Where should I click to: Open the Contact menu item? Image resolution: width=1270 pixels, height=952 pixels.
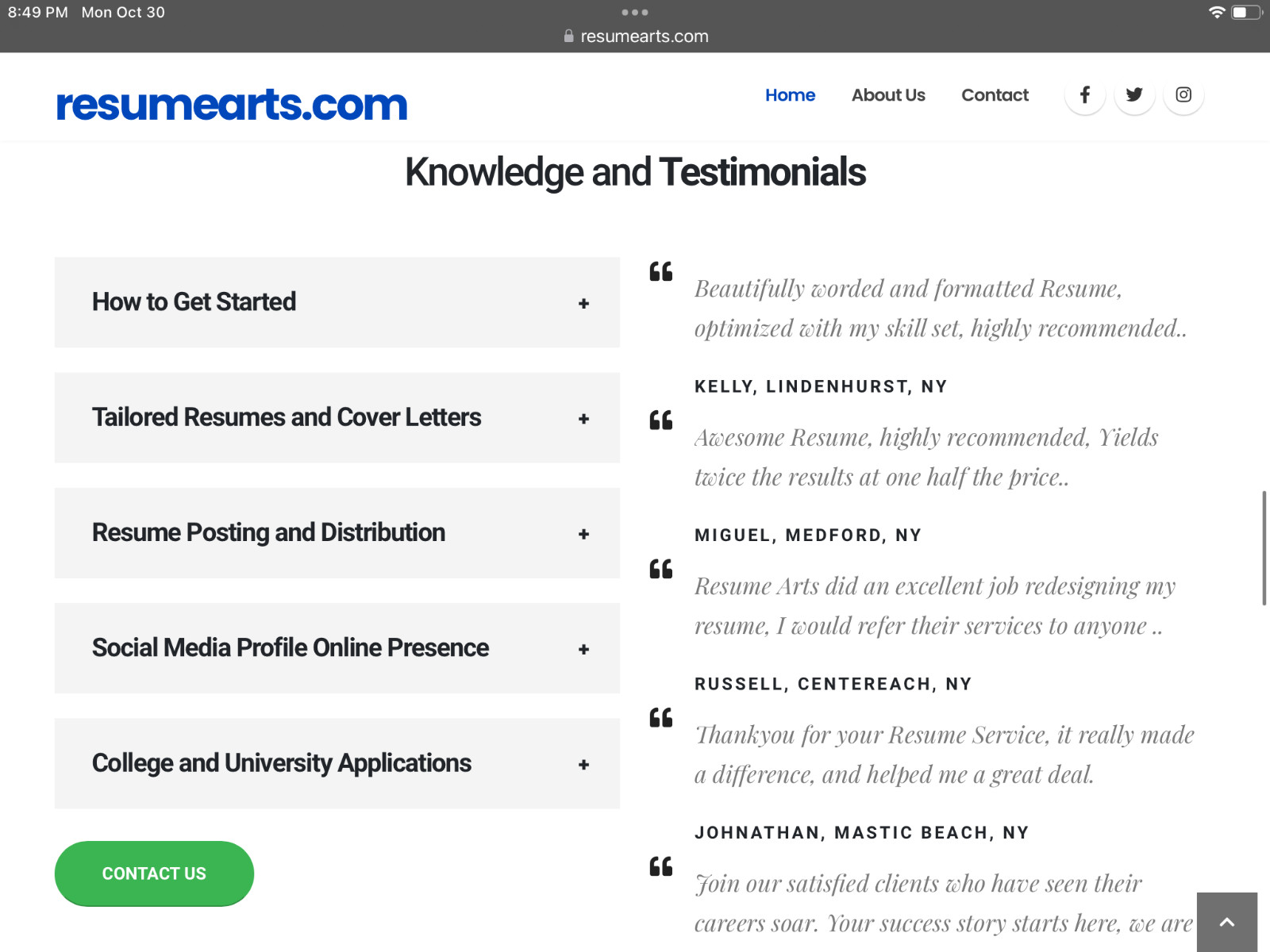pyautogui.click(x=995, y=95)
